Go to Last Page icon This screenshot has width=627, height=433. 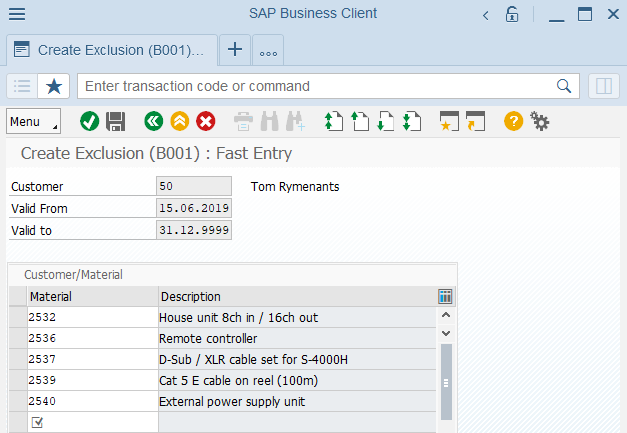412,121
